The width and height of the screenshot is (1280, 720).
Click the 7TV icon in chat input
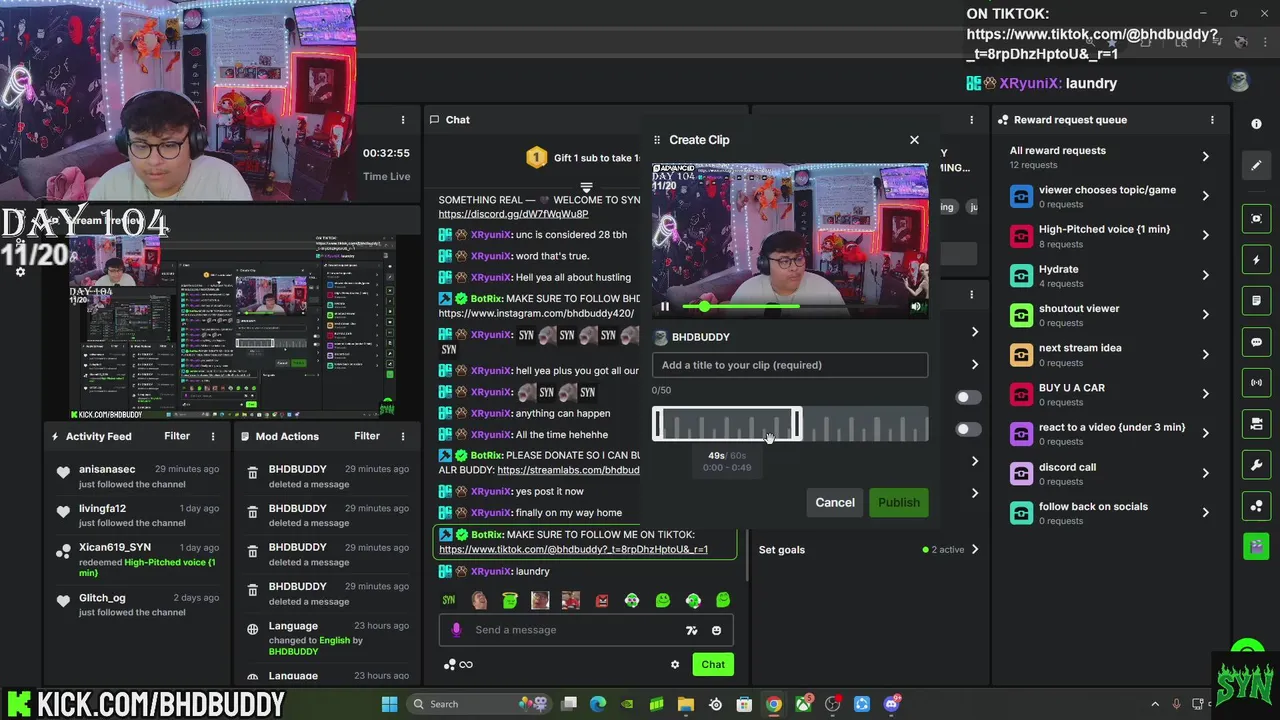click(x=691, y=630)
